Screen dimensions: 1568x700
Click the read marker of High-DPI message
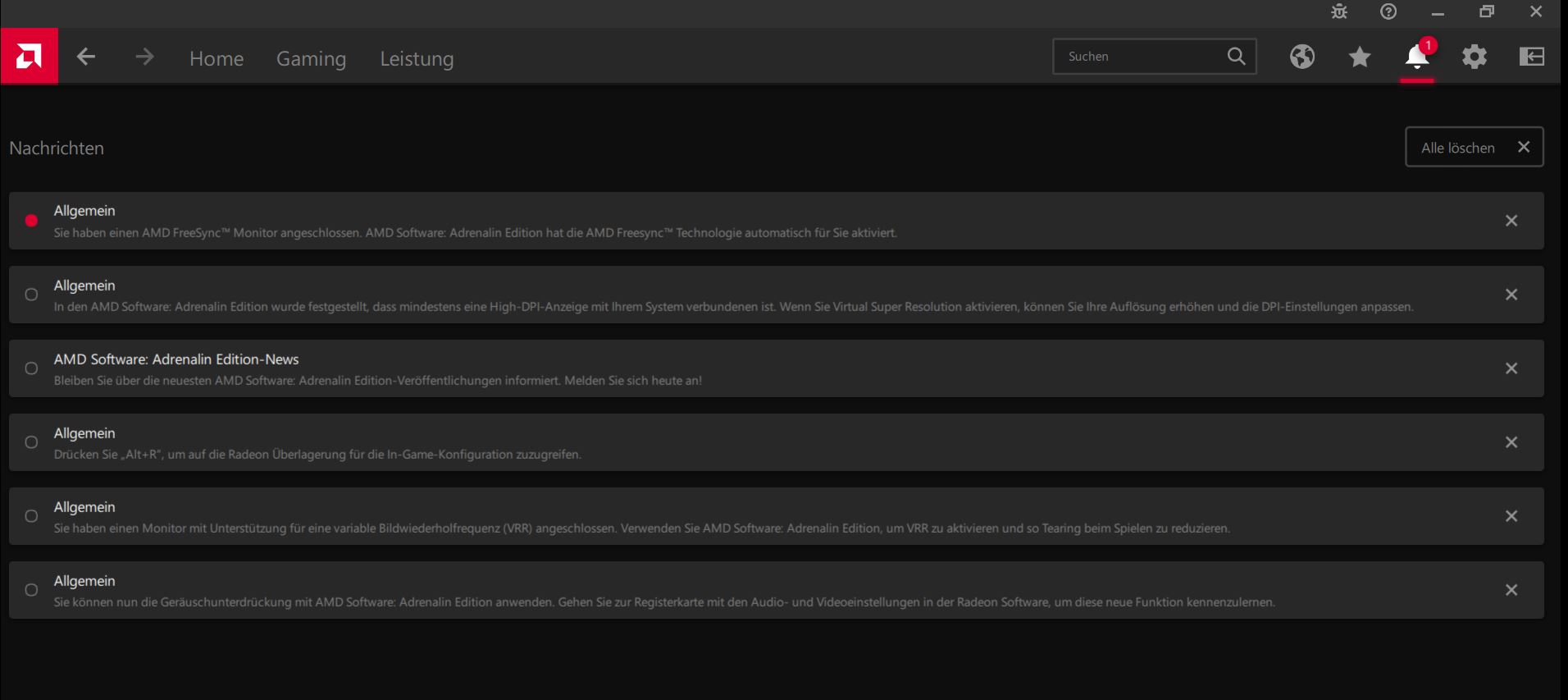click(31, 295)
